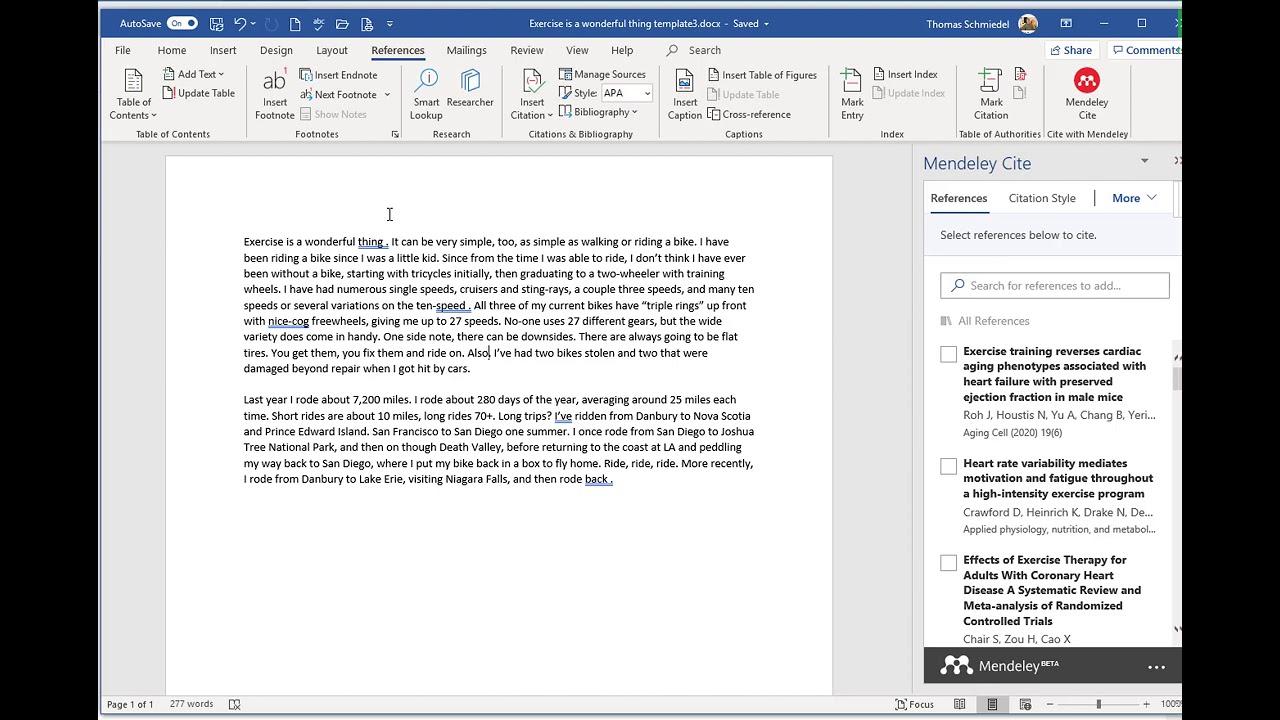
Task: Click the Mark Citation button
Action: (991, 95)
